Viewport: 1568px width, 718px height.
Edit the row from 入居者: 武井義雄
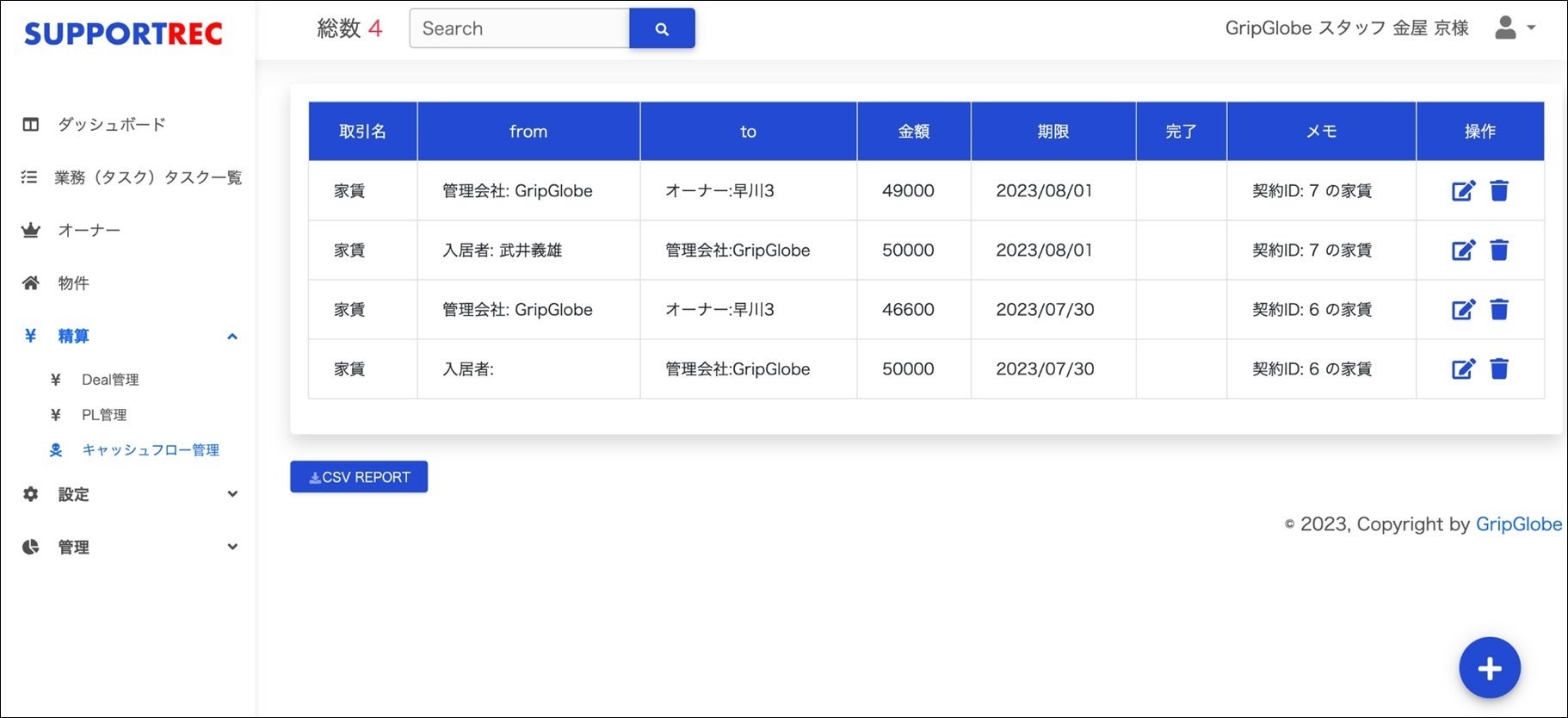[1463, 251]
